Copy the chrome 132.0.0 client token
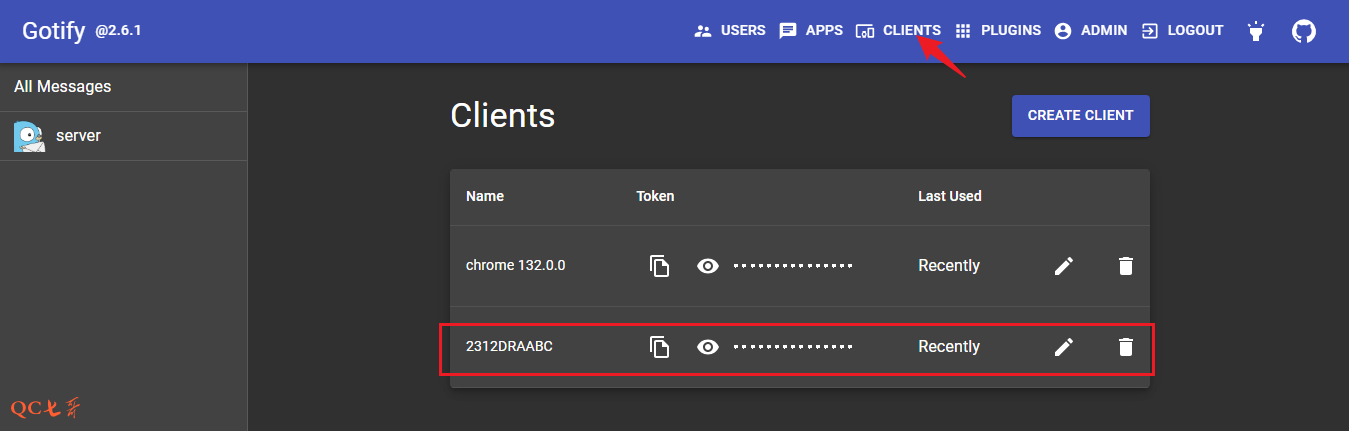The image size is (1349, 431). [x=659, y=266]
